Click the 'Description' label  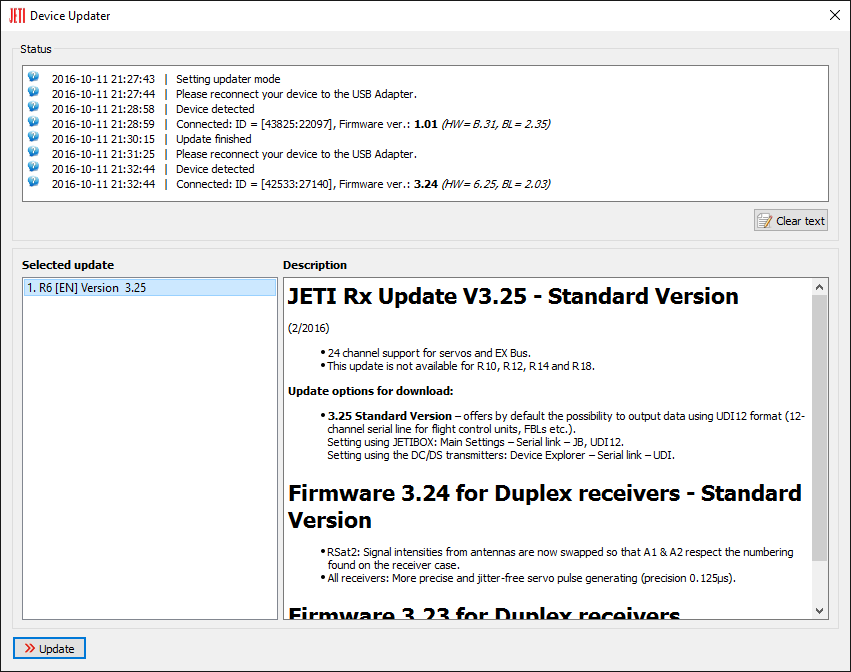tap(315, 265)
